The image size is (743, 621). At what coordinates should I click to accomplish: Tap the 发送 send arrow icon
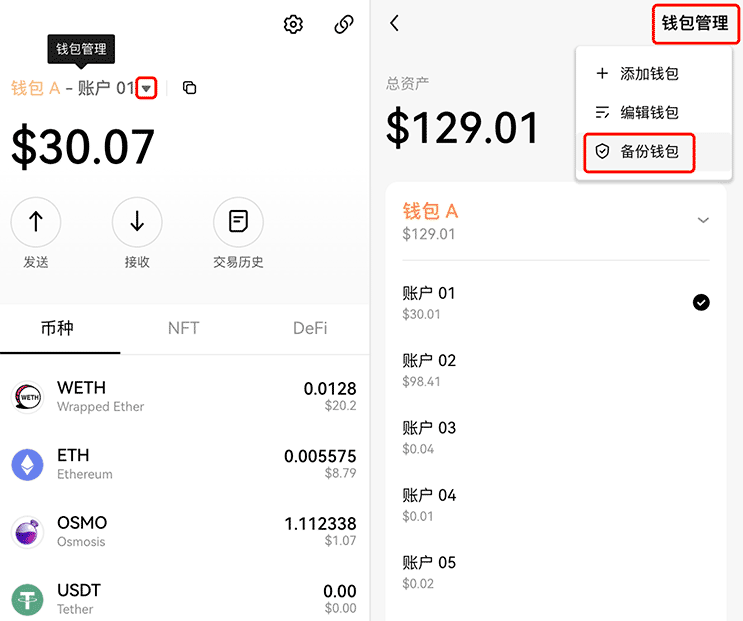(36, 222)
